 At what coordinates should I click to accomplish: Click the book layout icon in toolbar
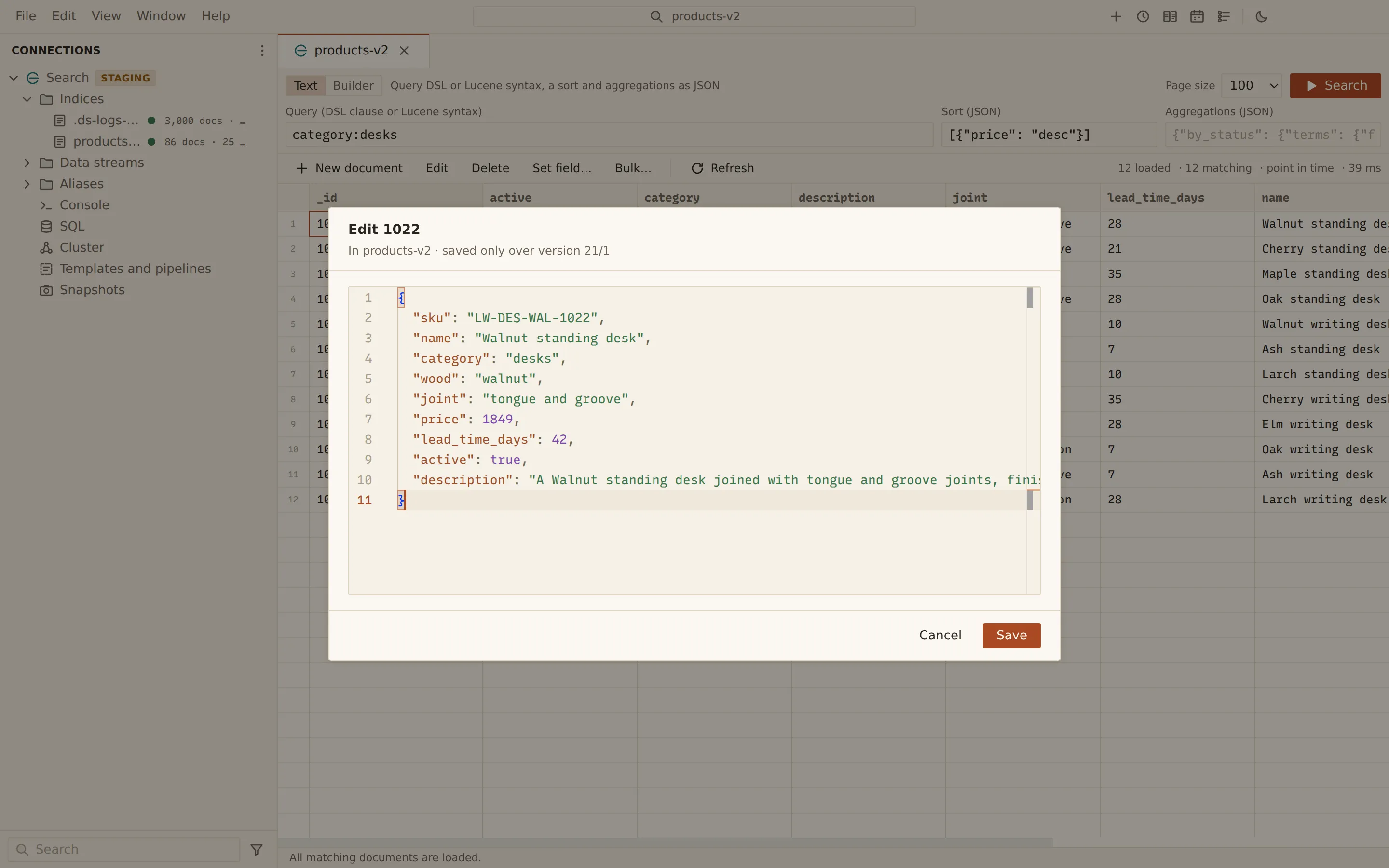tap(1170, 17)
